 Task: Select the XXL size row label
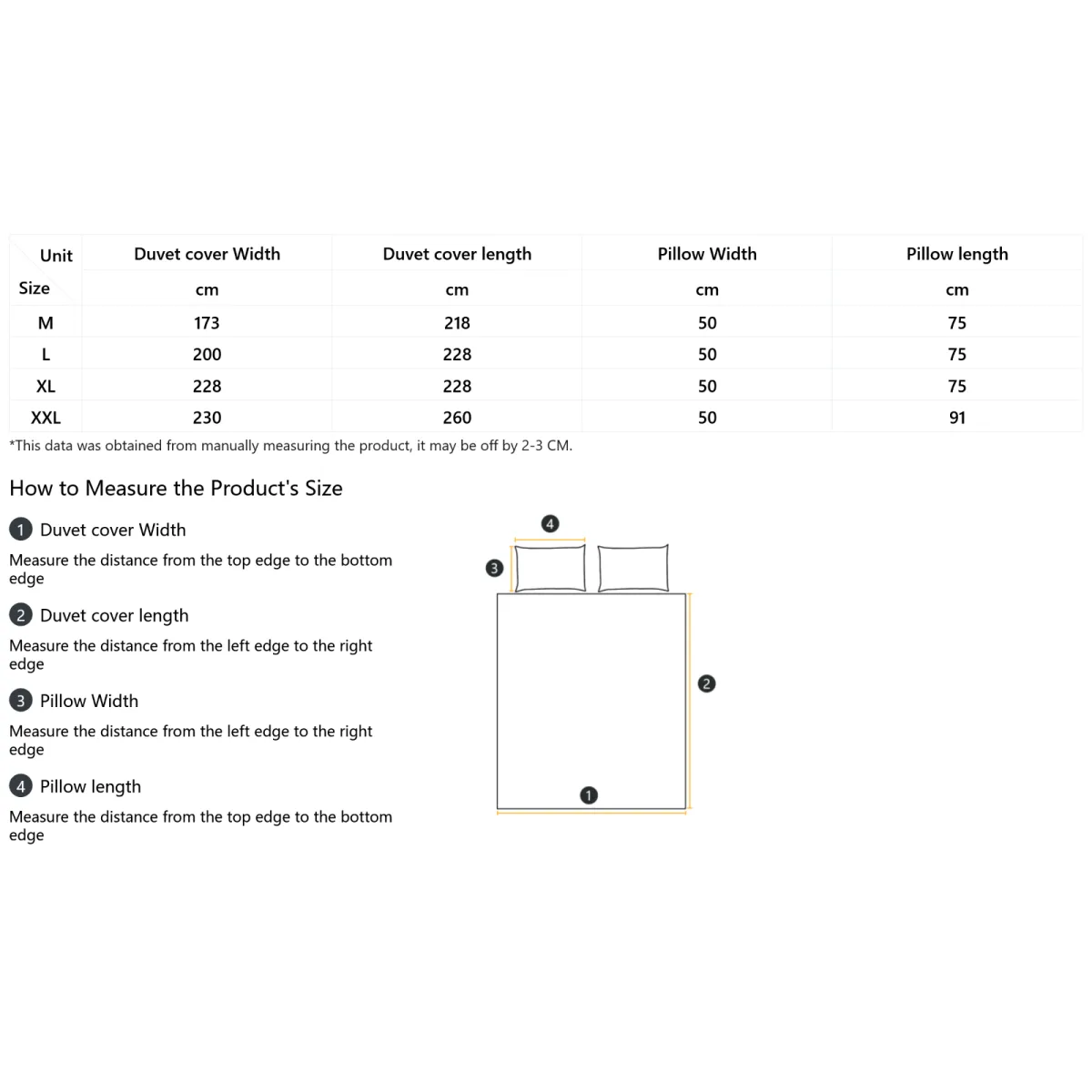click(x=45, y=418)
